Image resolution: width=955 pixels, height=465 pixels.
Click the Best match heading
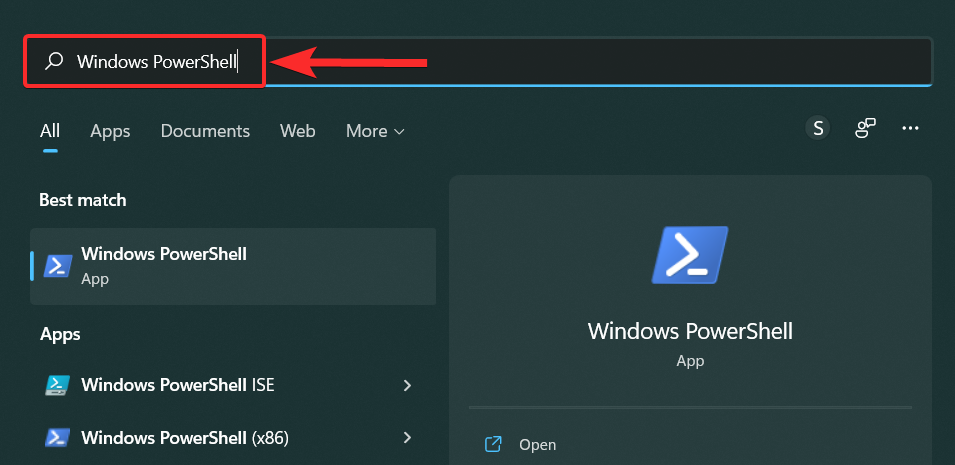(83, 200)
